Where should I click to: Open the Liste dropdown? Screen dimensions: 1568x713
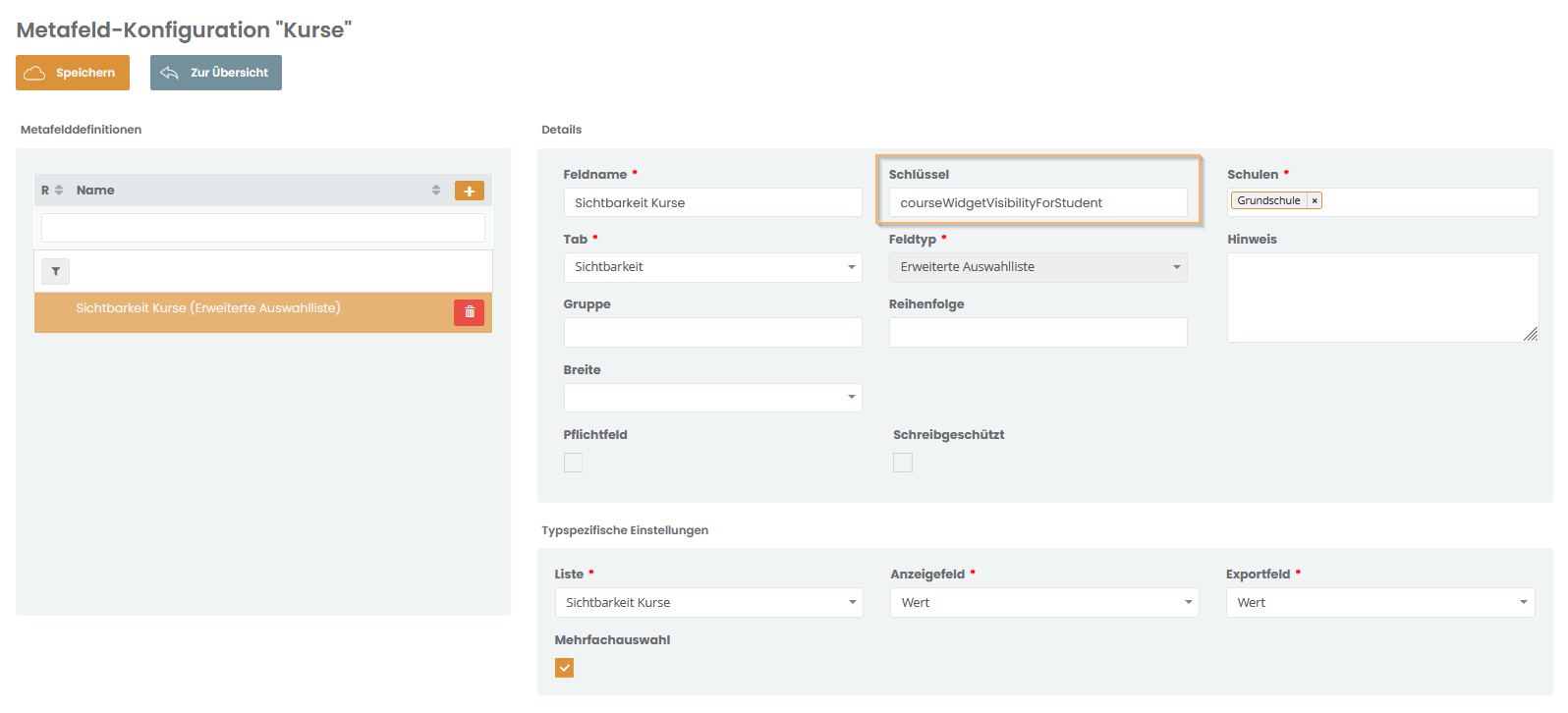pos(708,603)
